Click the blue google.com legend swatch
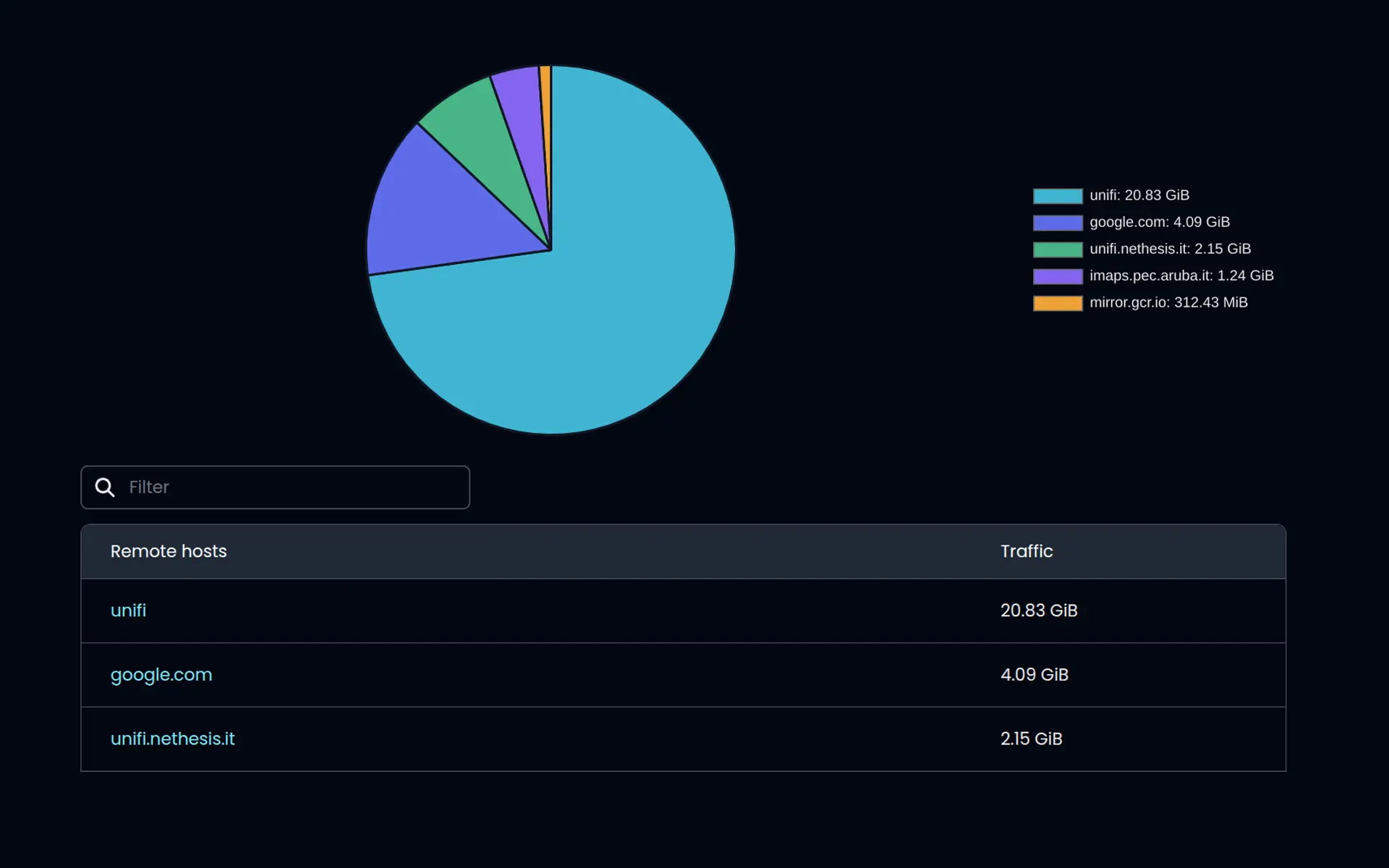Screen dimensions: 1389x868 [1058, 223]
